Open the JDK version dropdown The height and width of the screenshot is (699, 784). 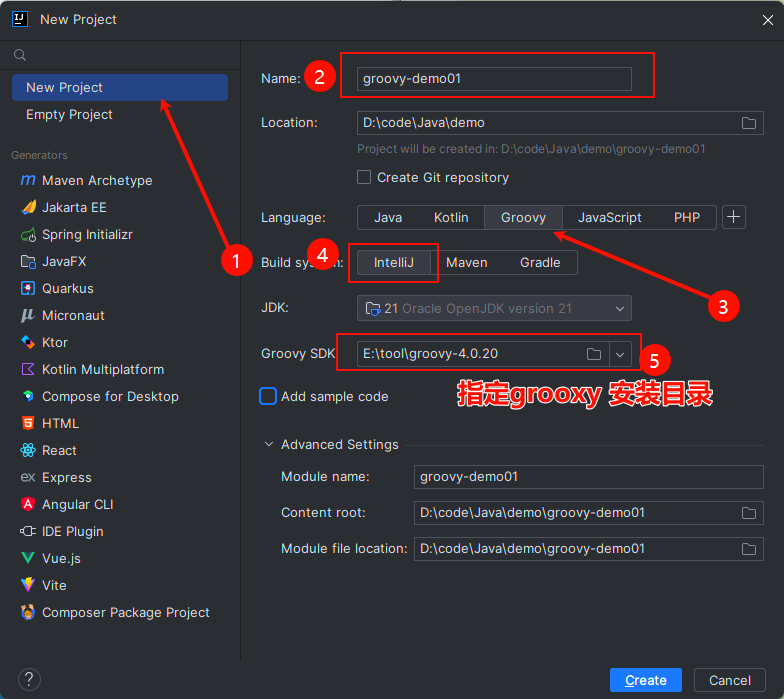click(494, 308)
